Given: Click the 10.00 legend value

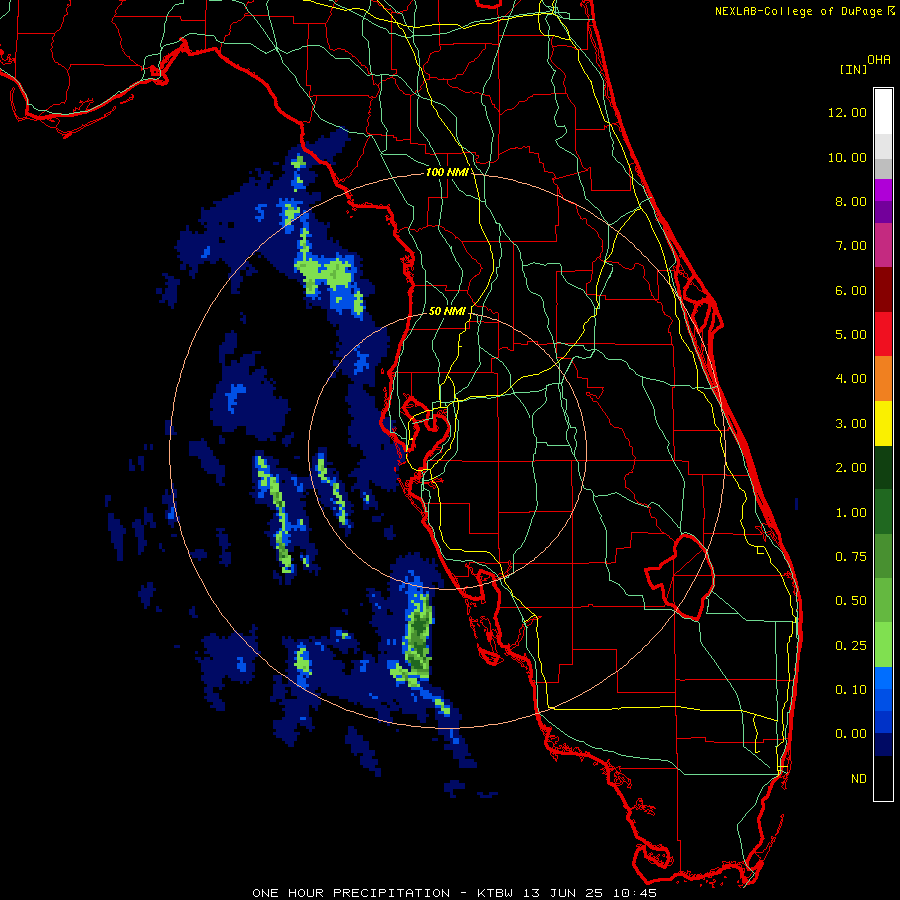Looking at the screenshot, I should point(847,157).
